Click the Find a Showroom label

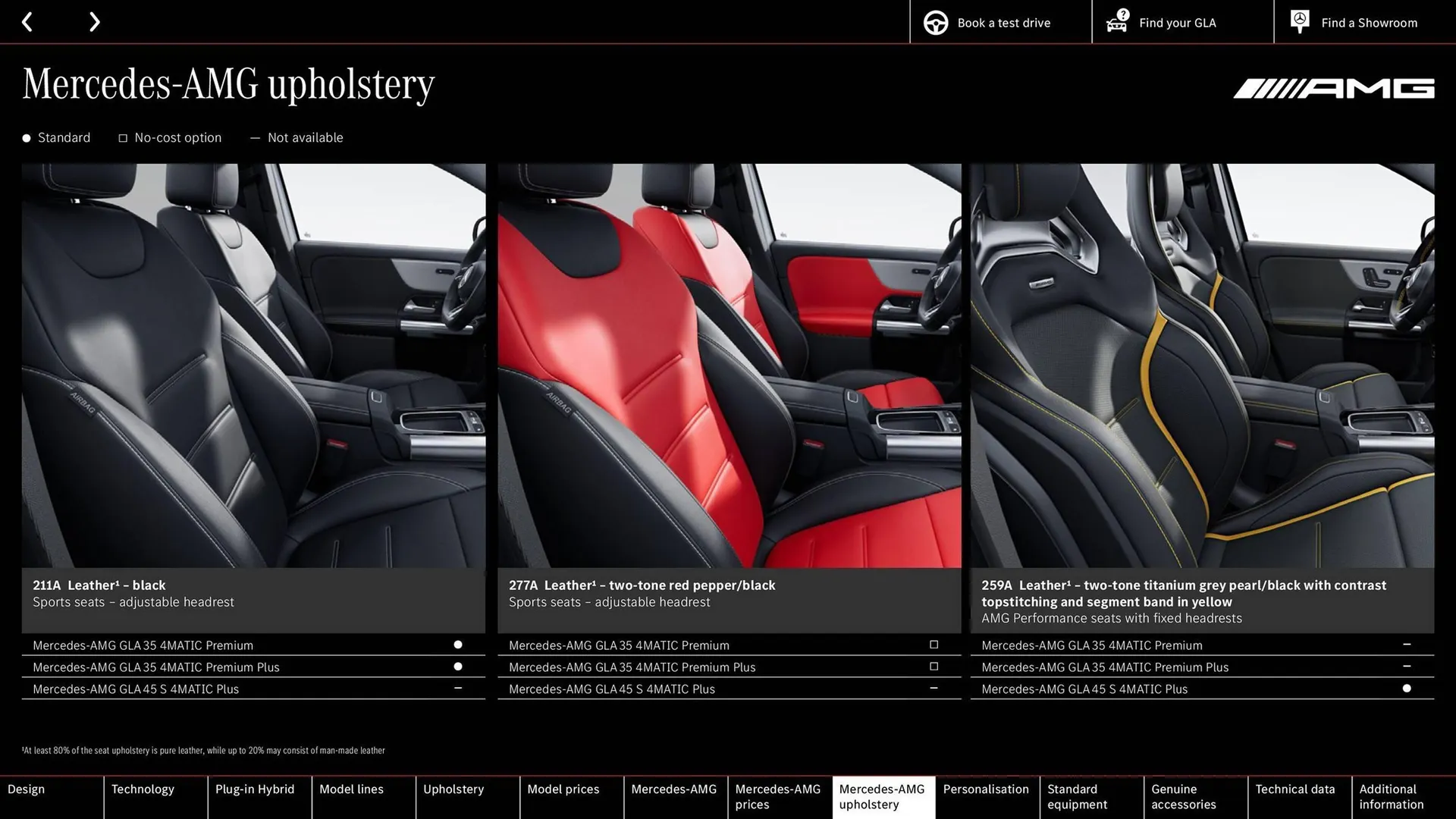[1369, 22]
